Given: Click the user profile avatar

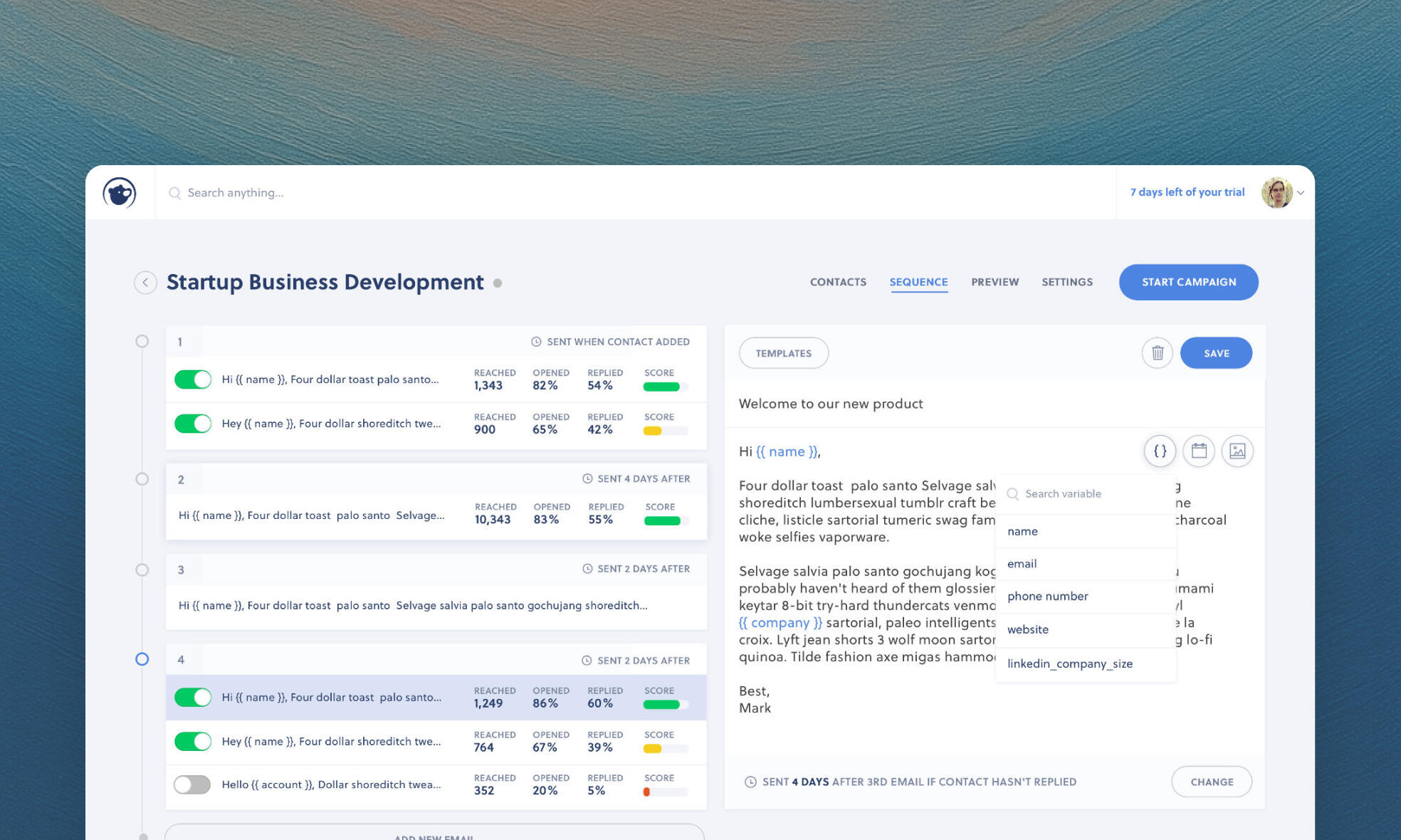Looking at the screenshot, I should (x=1276, y=192).
